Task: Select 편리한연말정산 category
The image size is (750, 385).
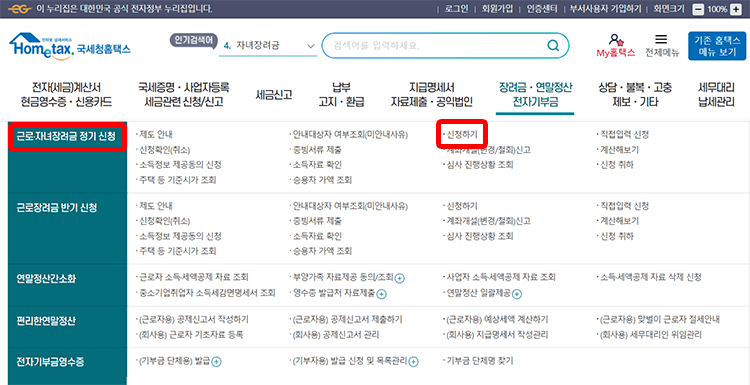Action: pyautogui.click(x=45, y=321)
